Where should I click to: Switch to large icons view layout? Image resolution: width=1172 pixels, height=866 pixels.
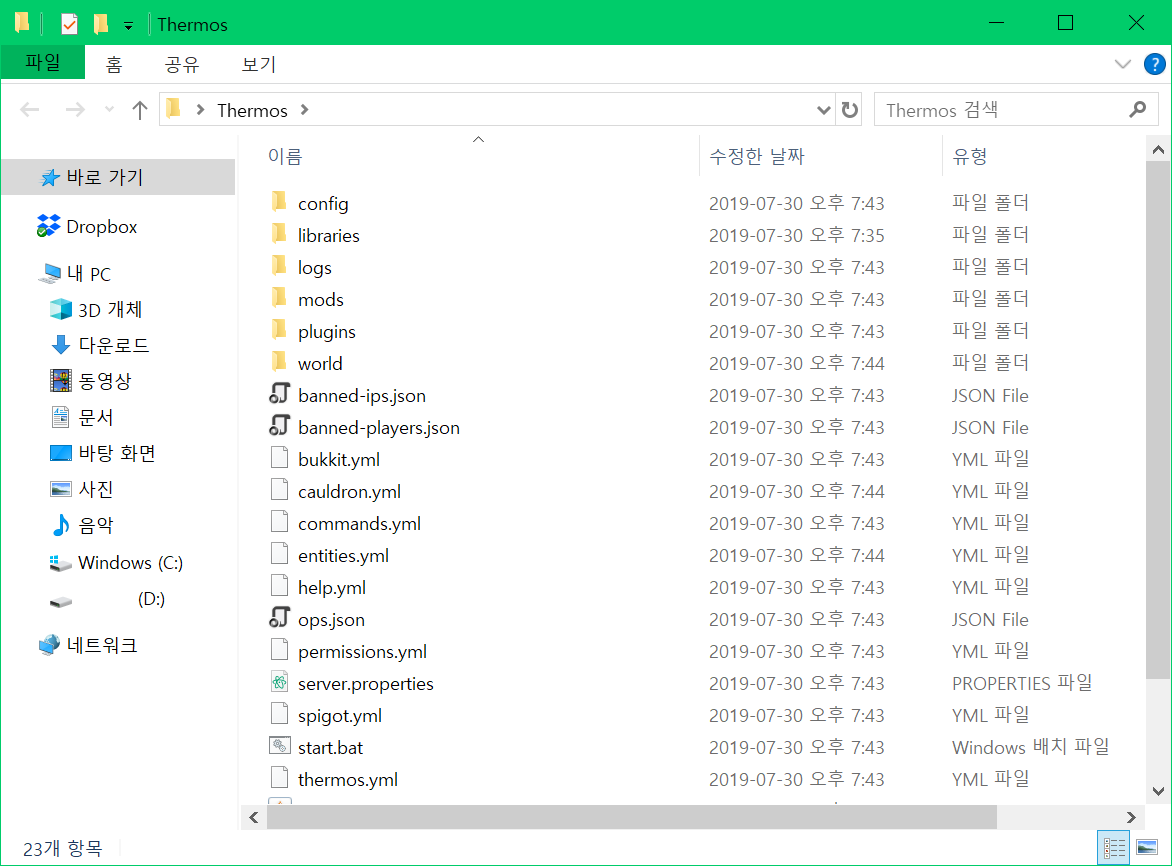click(1147, 847)
